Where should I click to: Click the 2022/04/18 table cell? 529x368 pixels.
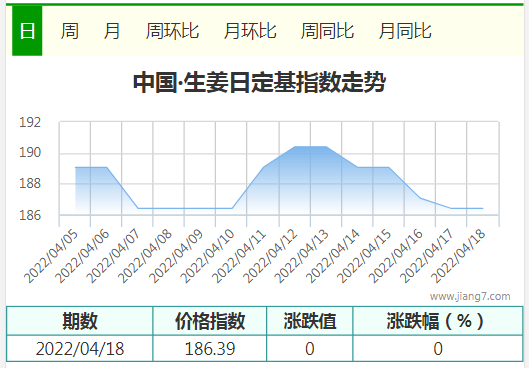coord(80,349)
